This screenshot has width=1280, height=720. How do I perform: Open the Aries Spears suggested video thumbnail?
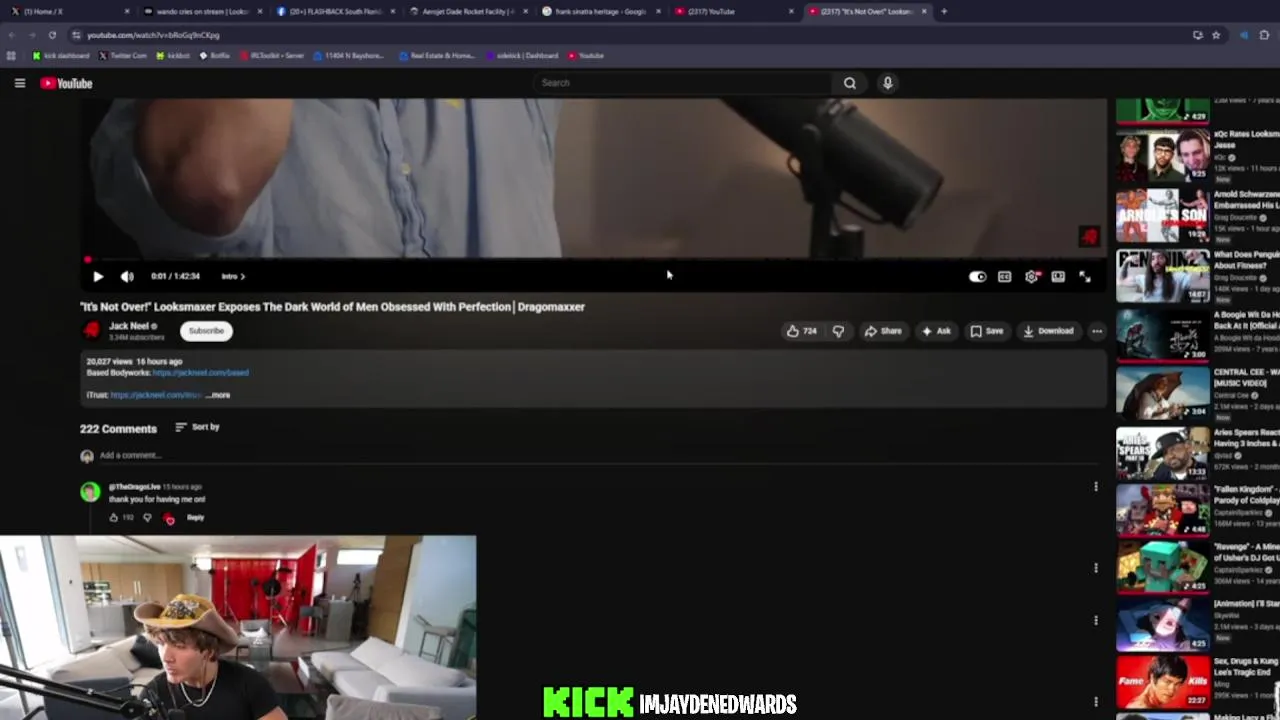click(1163, 454)
